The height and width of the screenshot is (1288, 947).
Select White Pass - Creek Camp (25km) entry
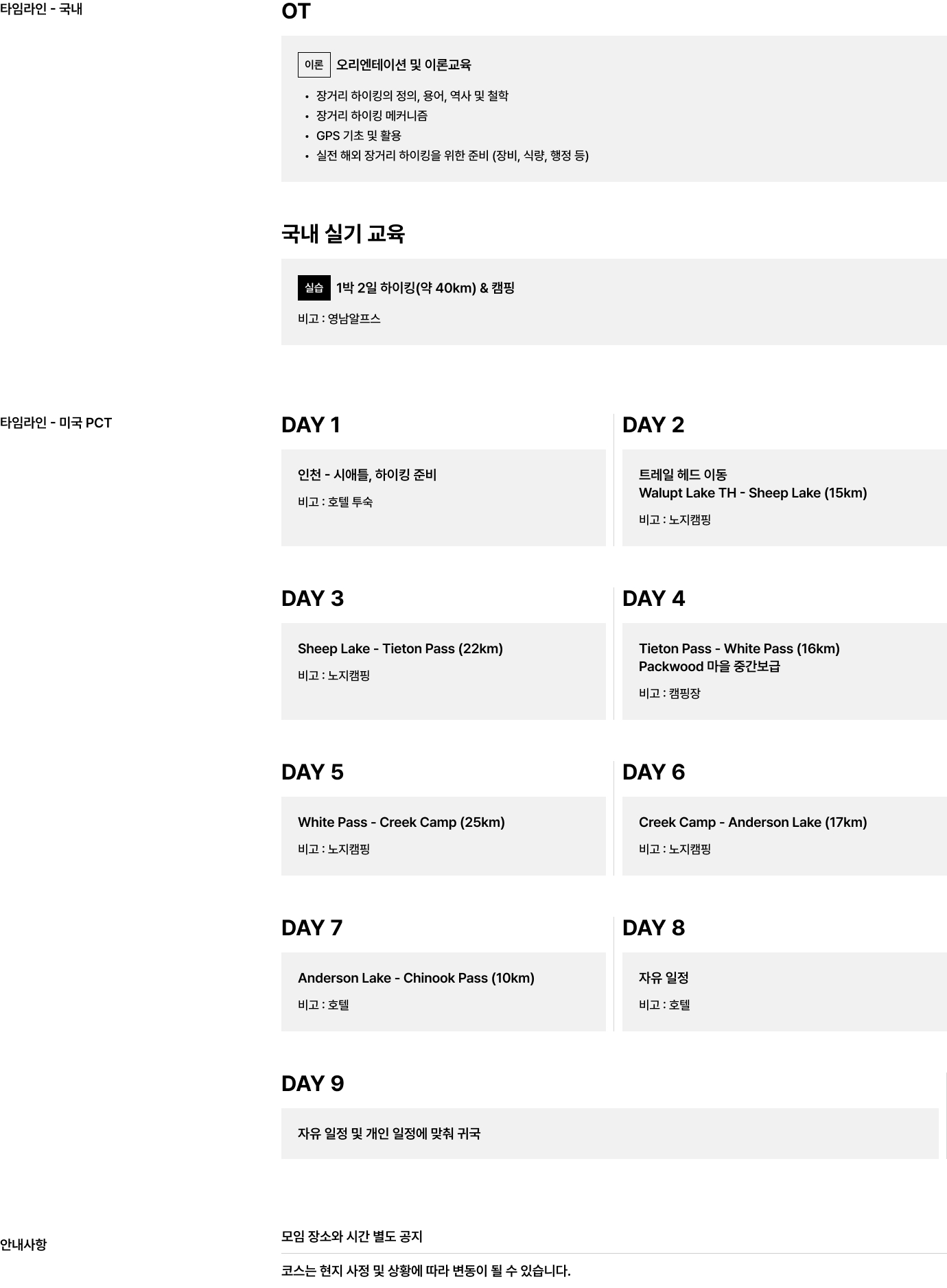[401, 822]
